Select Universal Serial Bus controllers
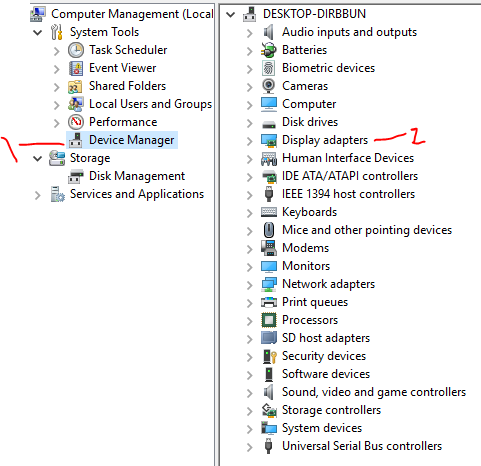This screenshot has height=466, width=481. click(x=362, y=446)
